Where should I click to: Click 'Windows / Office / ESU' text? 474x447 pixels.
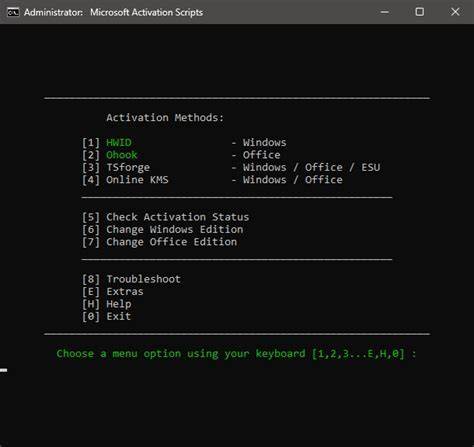(311, 167)
